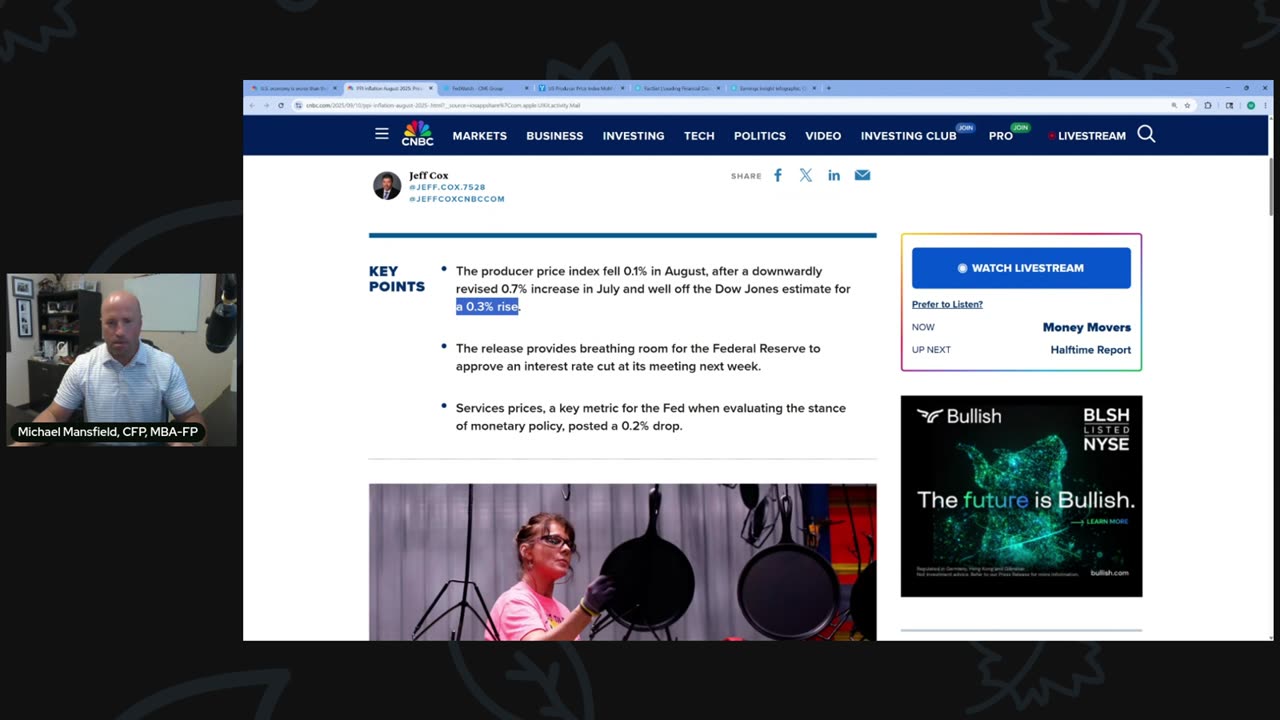Switch to the Earnings Insight Infographic tab

pos(772,88)
